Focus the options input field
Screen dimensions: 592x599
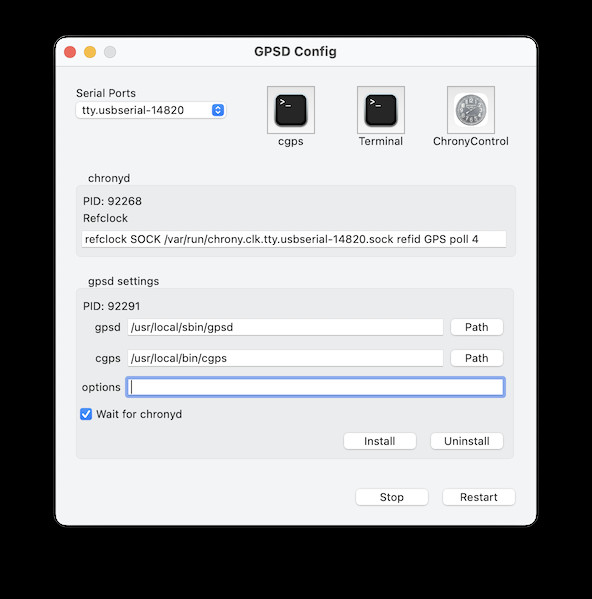tap(315, 387)
